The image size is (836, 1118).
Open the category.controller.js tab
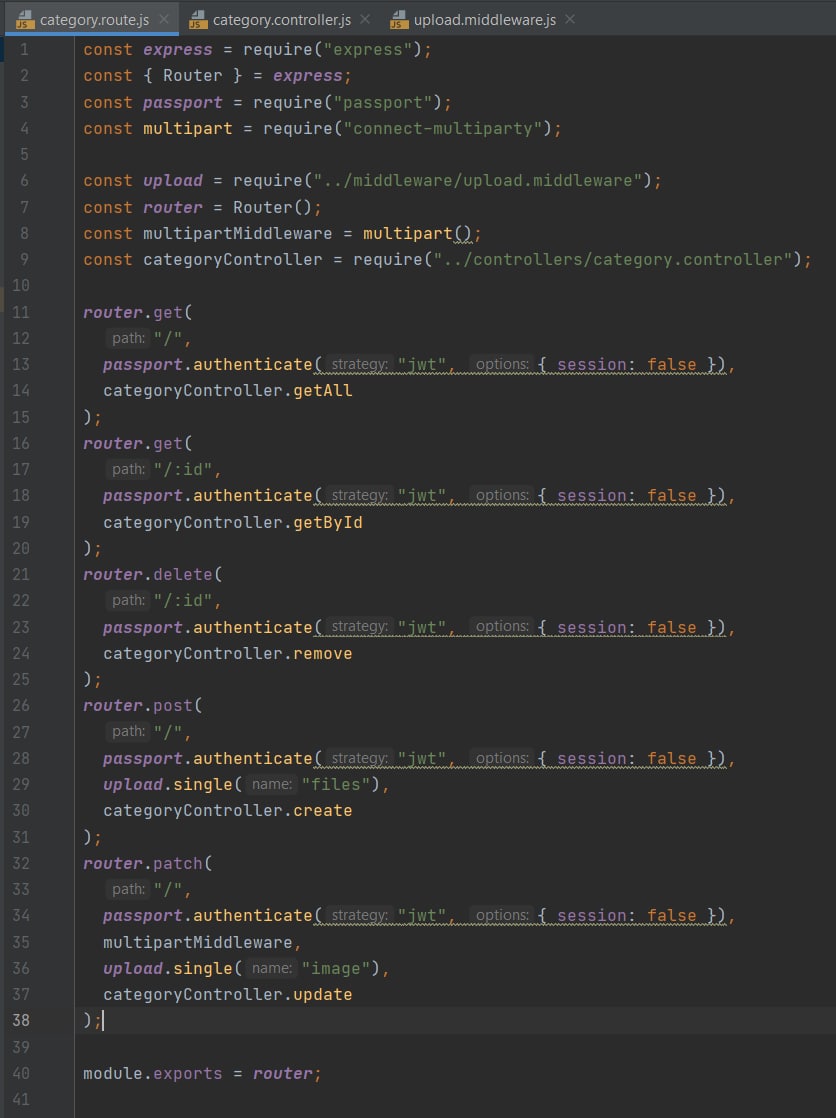pos(282,20)
